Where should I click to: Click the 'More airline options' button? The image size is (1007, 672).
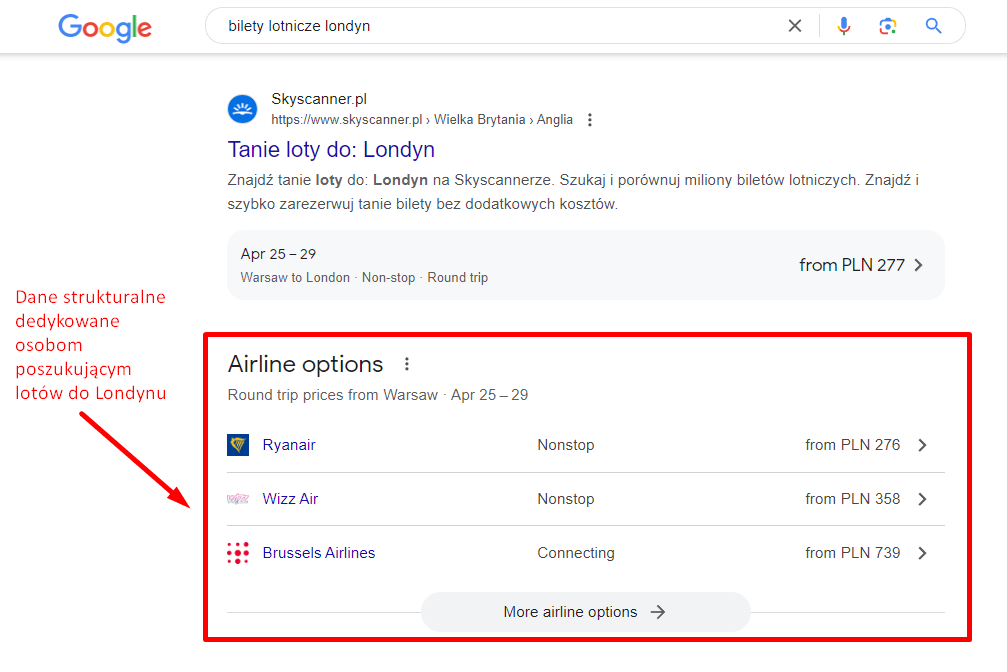coord(585,612)
